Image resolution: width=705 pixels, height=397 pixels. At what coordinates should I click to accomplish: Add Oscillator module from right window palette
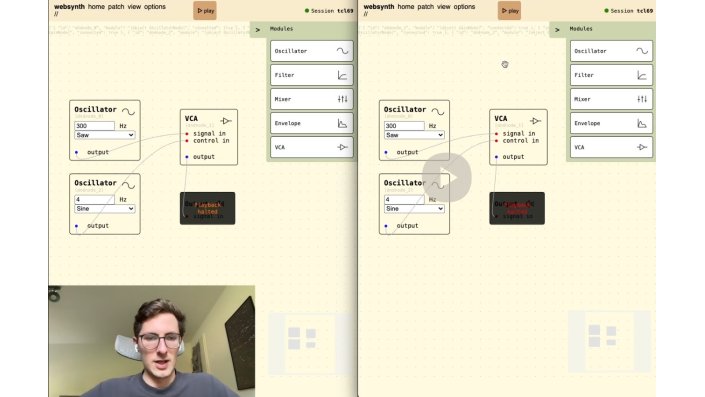[611, 51]
